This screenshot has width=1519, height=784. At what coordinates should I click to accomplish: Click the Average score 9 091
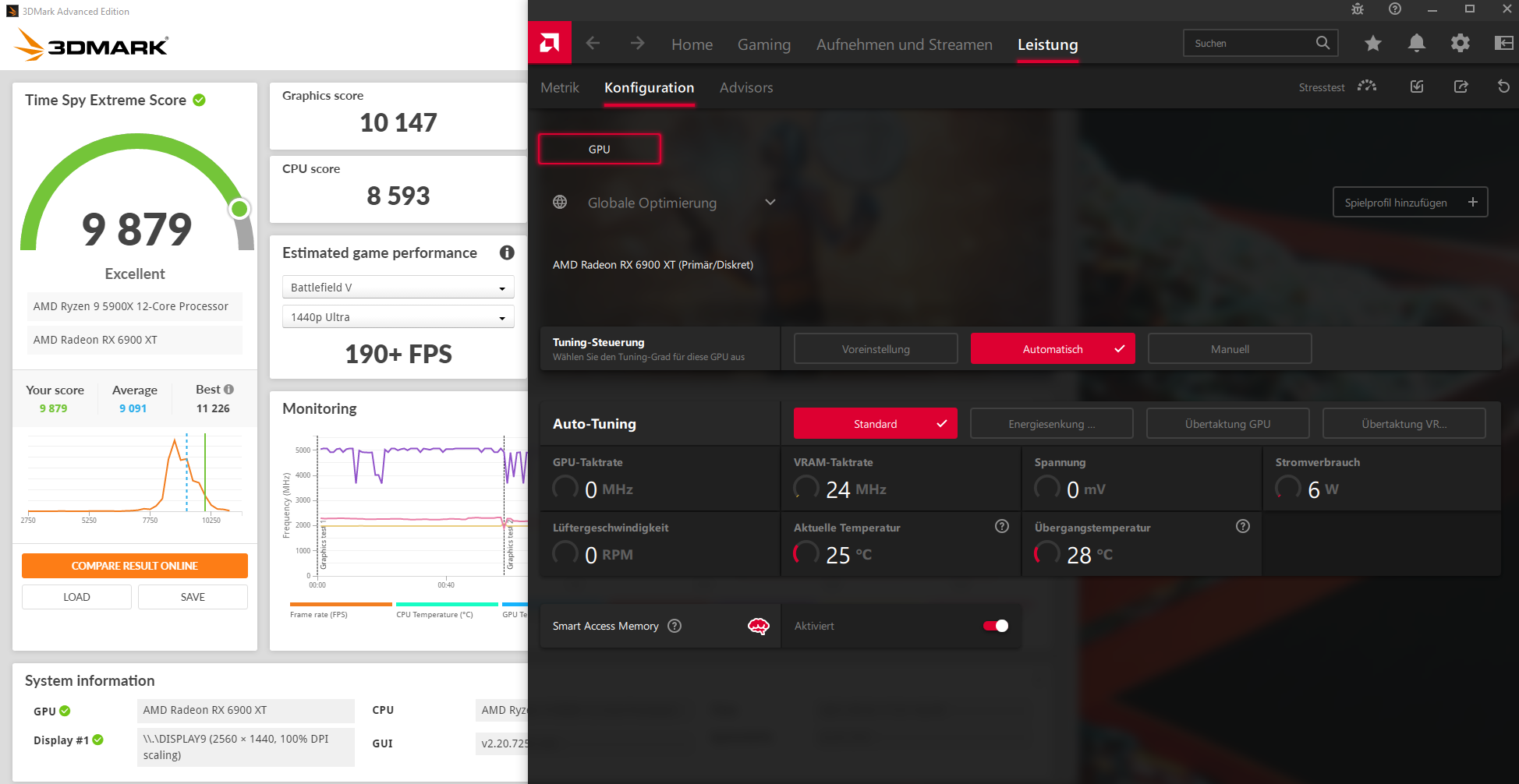(133, 408)
